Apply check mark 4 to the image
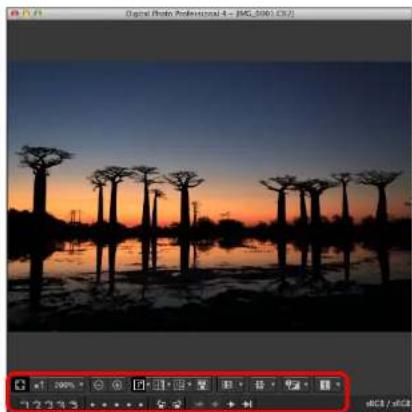The height and width of the screenshot is (412, 412). (61, 405)
